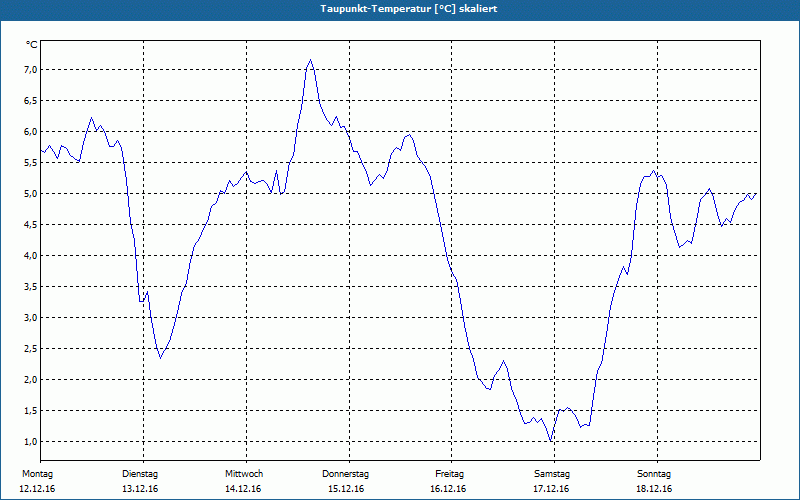Click the 4,0 y-axis label
This screenshot has height=500, width=800.
point(31,256)
